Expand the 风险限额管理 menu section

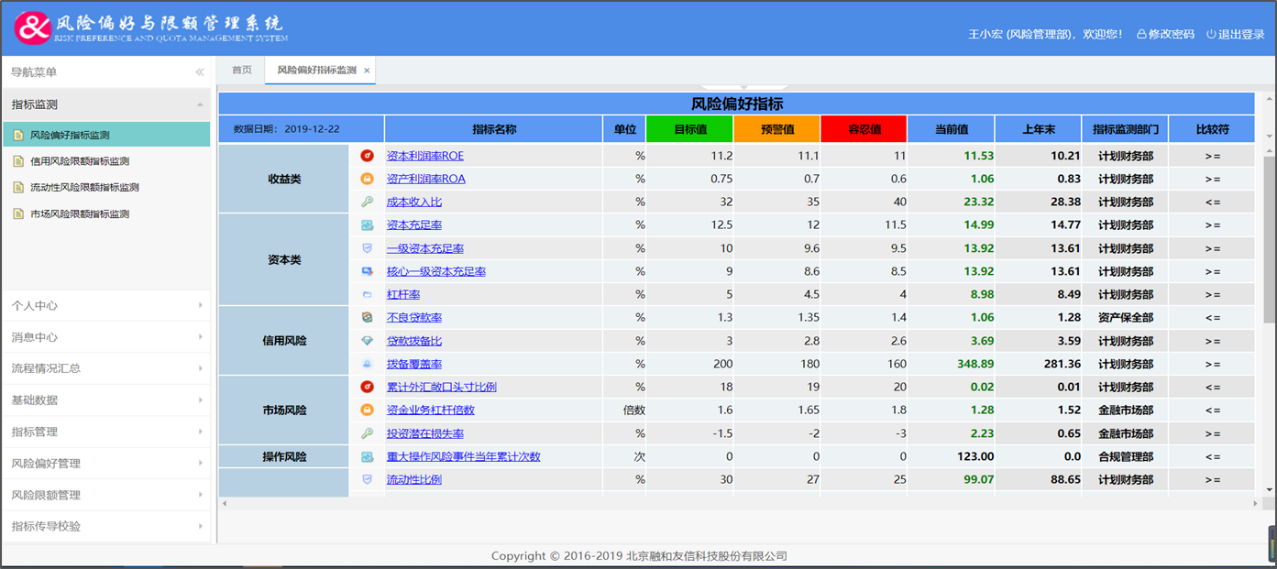click(x=105, y=495)
